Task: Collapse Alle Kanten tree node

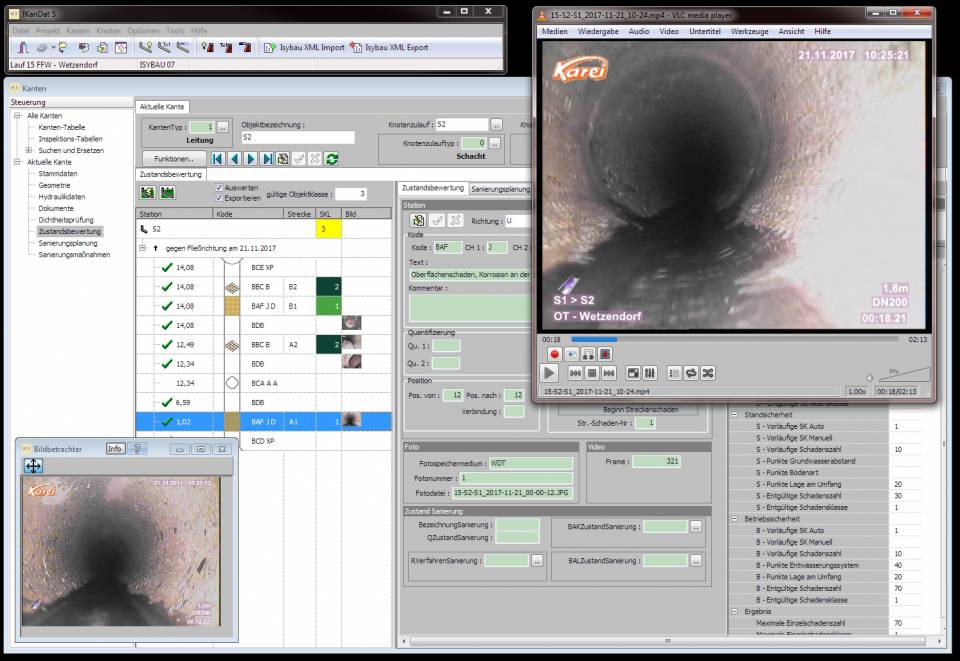Action: pos(17,116)
